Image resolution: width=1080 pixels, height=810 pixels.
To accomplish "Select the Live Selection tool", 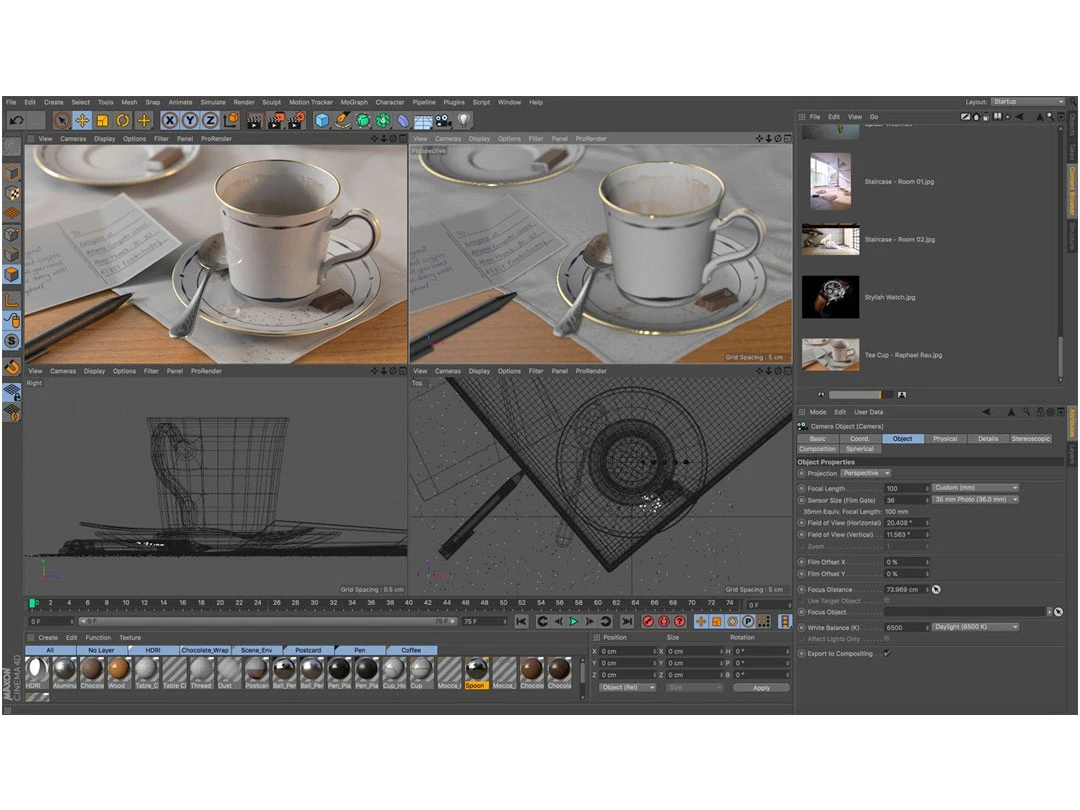I will pyautogui.click(x=61, y=121).
